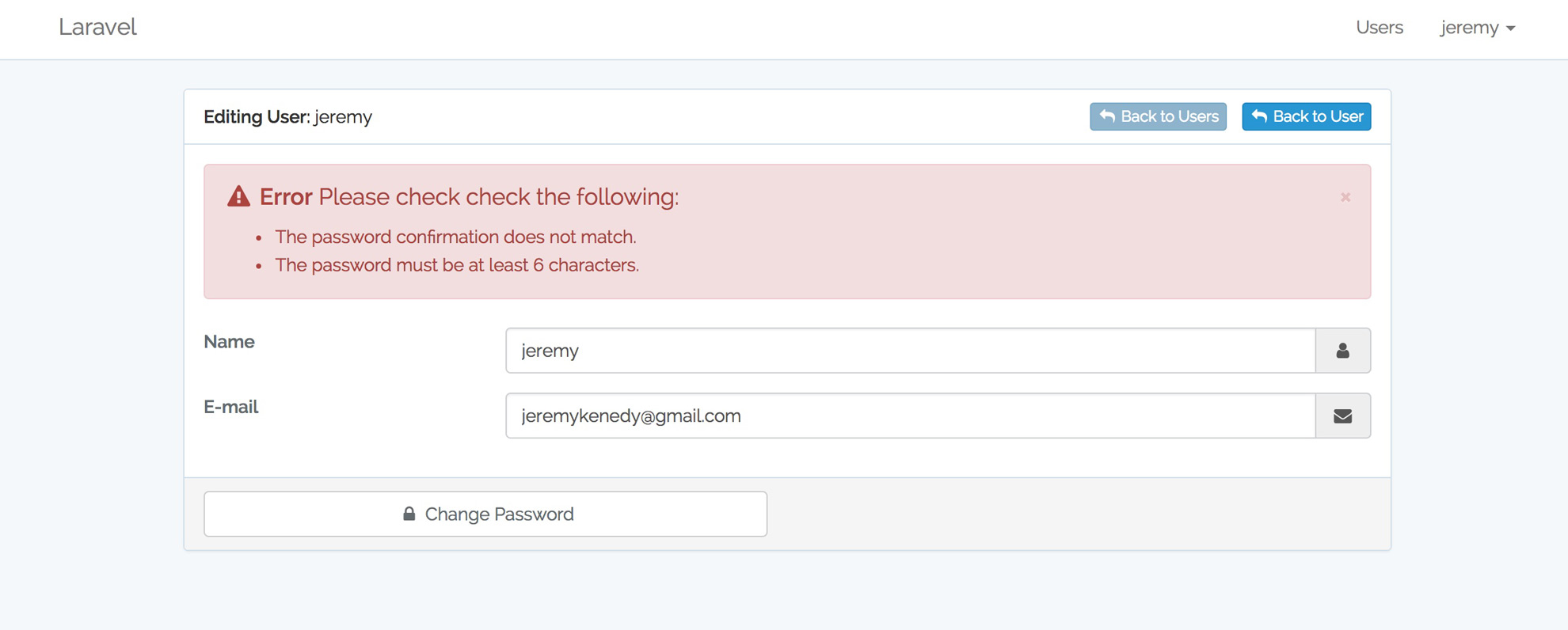This screenshot has height=630, width=1568.
Task: Go to the Users nav item
Action: point(1379,28)
